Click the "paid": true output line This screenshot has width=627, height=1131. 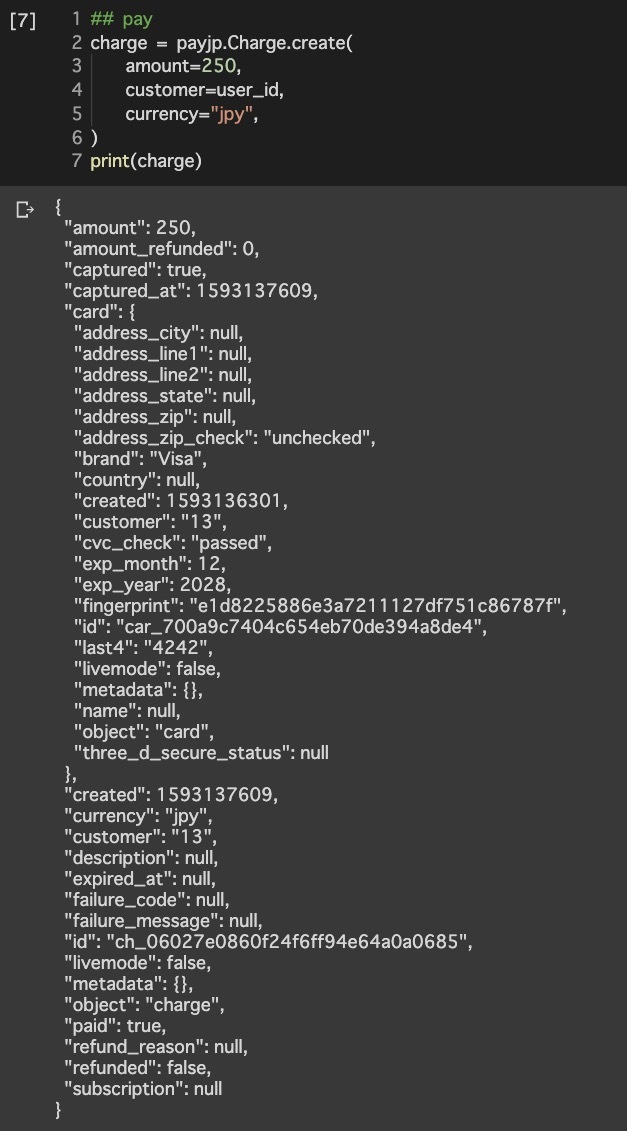tap(115, 1026)
